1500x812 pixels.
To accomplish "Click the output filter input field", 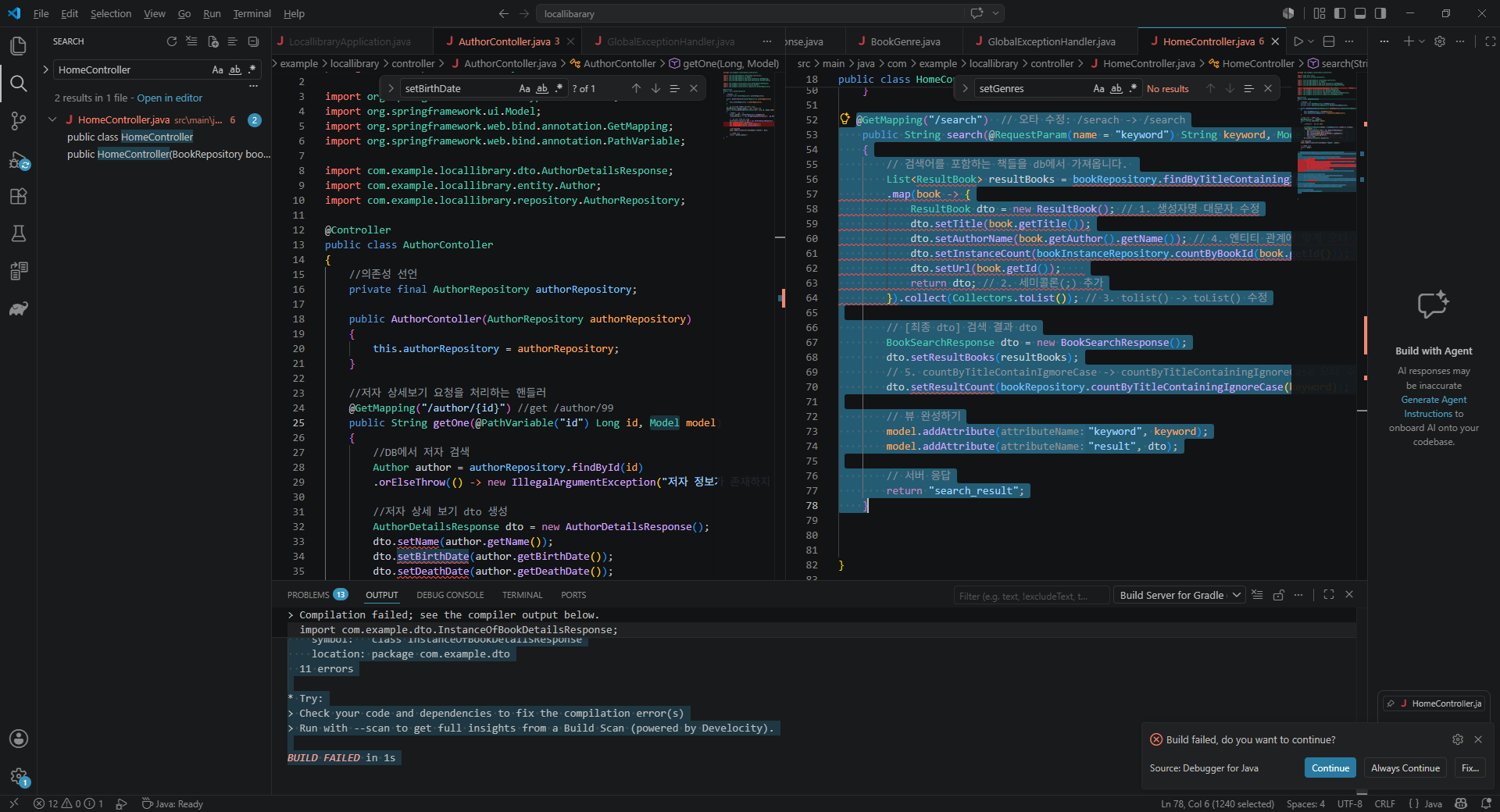I will pos(1031,596).
